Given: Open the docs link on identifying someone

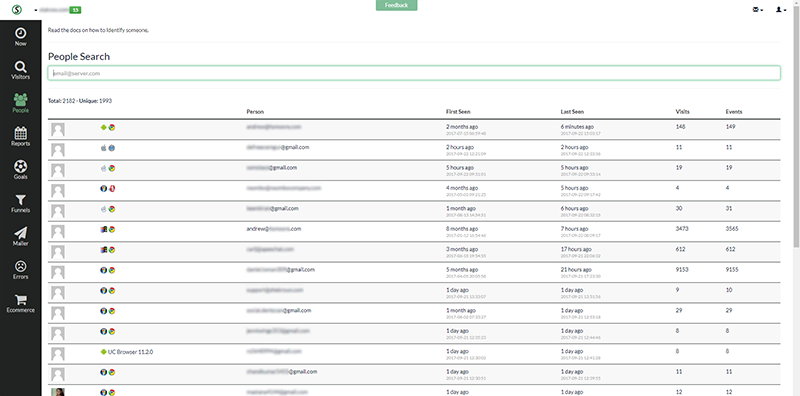Looking at the screenshot, I should [x=98, y=30].
